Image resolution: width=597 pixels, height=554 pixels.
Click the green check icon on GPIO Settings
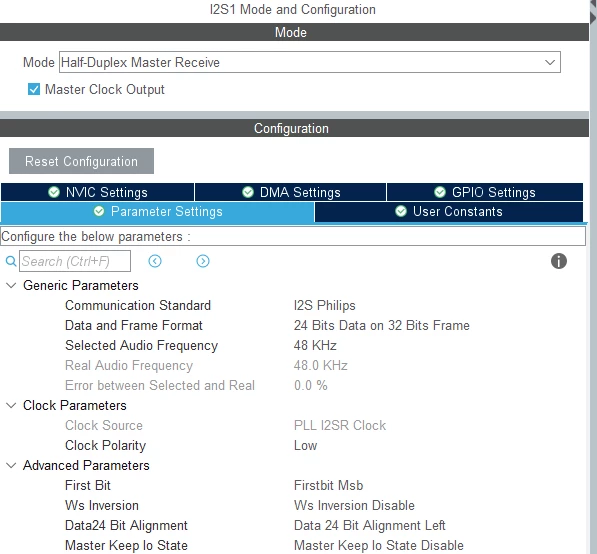440,192
